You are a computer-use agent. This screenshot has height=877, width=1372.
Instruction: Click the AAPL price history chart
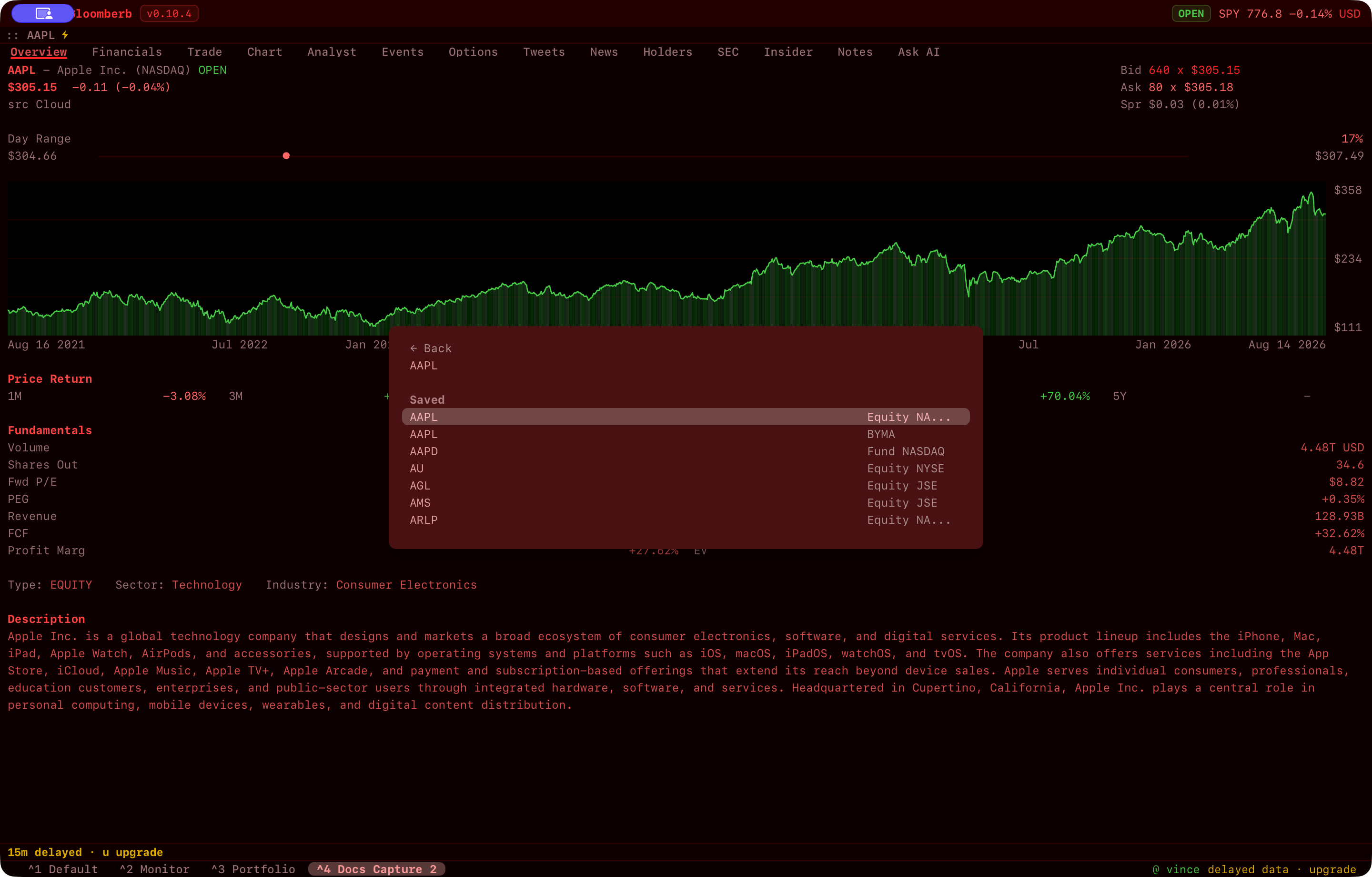click(666, 258)
